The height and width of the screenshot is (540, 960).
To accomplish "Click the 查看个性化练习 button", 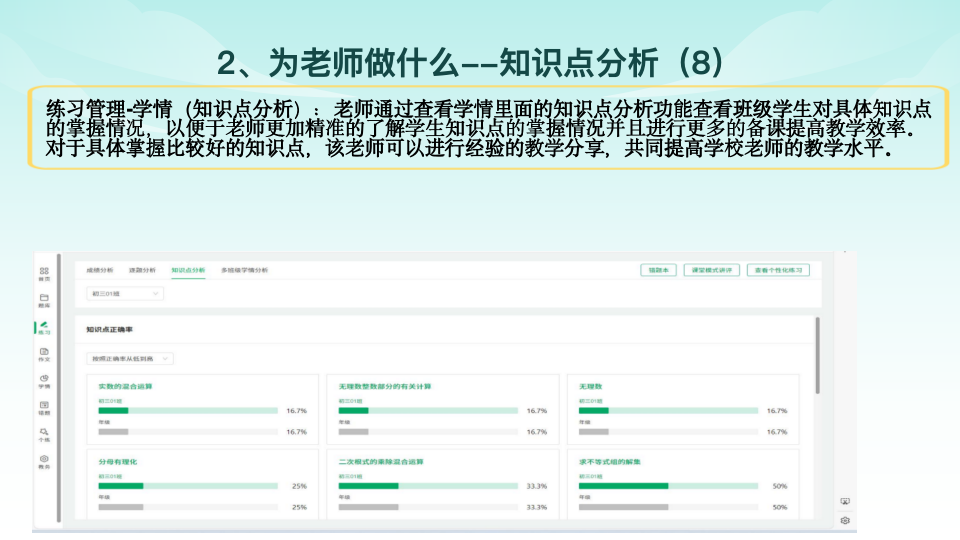I will point(778,270).
